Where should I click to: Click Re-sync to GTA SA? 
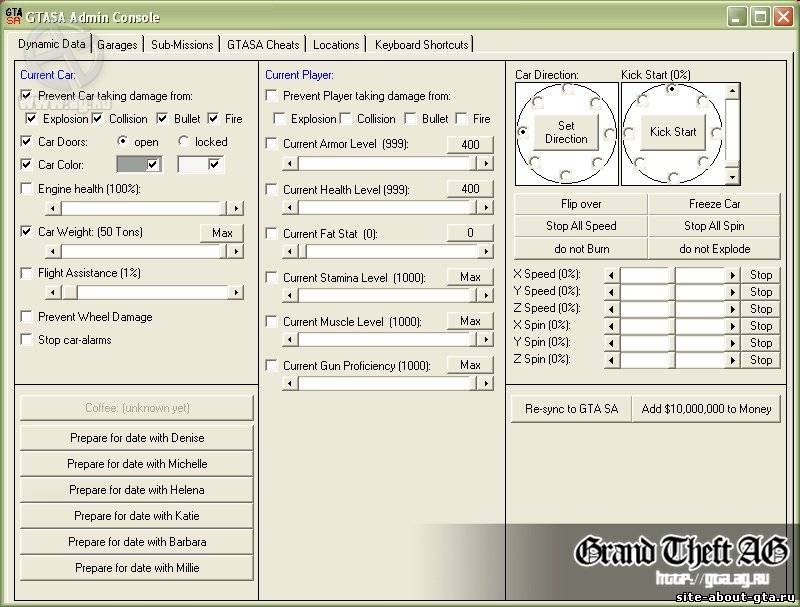pyautogui.click(x=571, y=409)
